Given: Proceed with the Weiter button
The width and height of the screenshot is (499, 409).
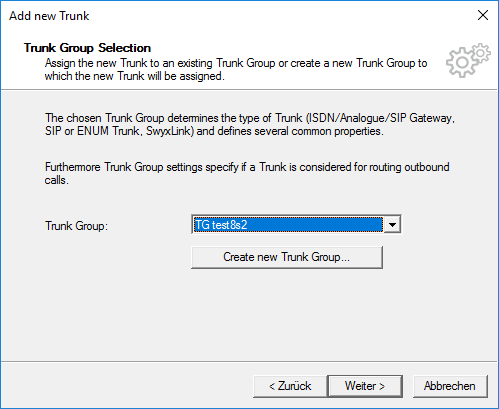Looking at the screenshot, I should (365, 386).
